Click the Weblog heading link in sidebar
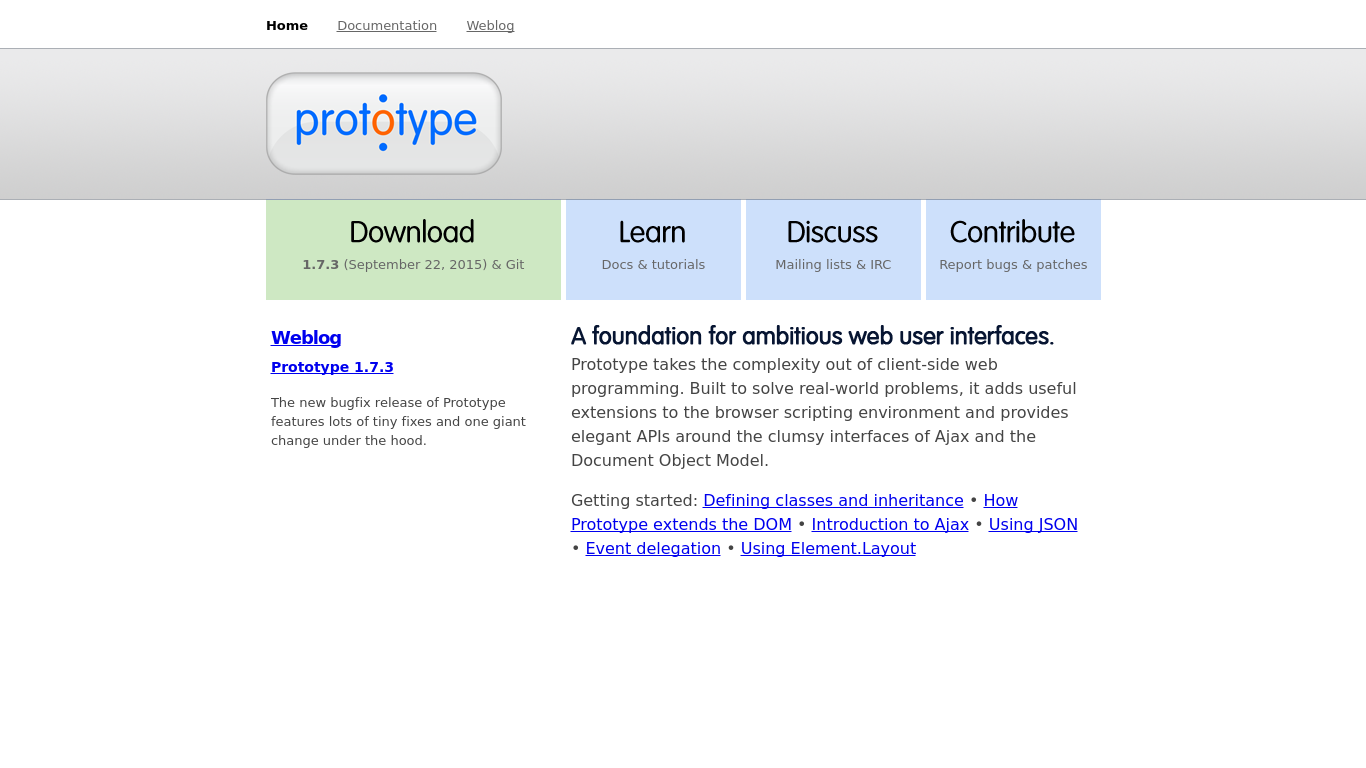This screenshot has height=768, width=1366. [306, 337]
